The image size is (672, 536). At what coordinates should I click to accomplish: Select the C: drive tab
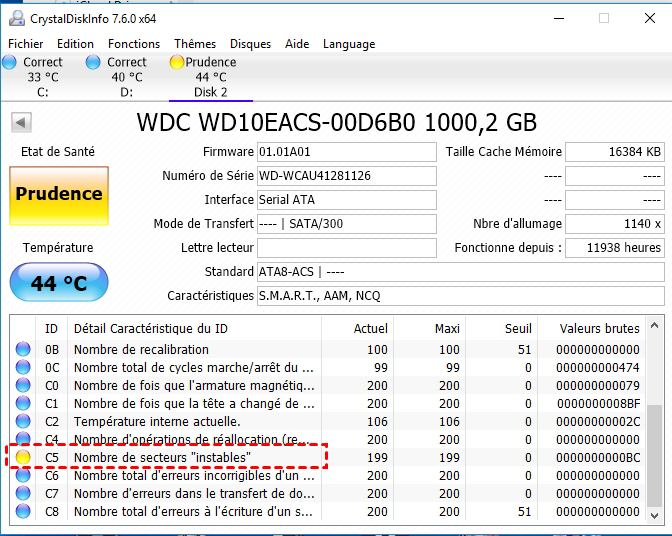42,77
